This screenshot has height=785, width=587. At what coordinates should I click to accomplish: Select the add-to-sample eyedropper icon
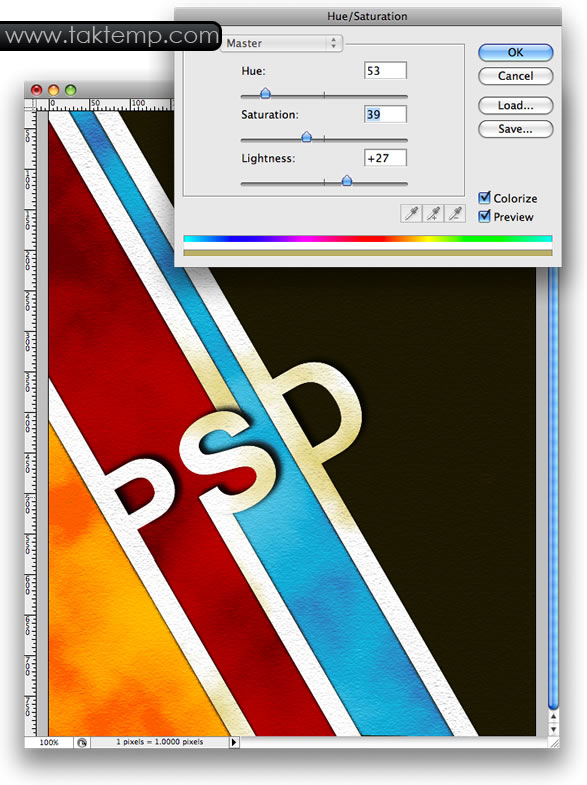[433, 214]
